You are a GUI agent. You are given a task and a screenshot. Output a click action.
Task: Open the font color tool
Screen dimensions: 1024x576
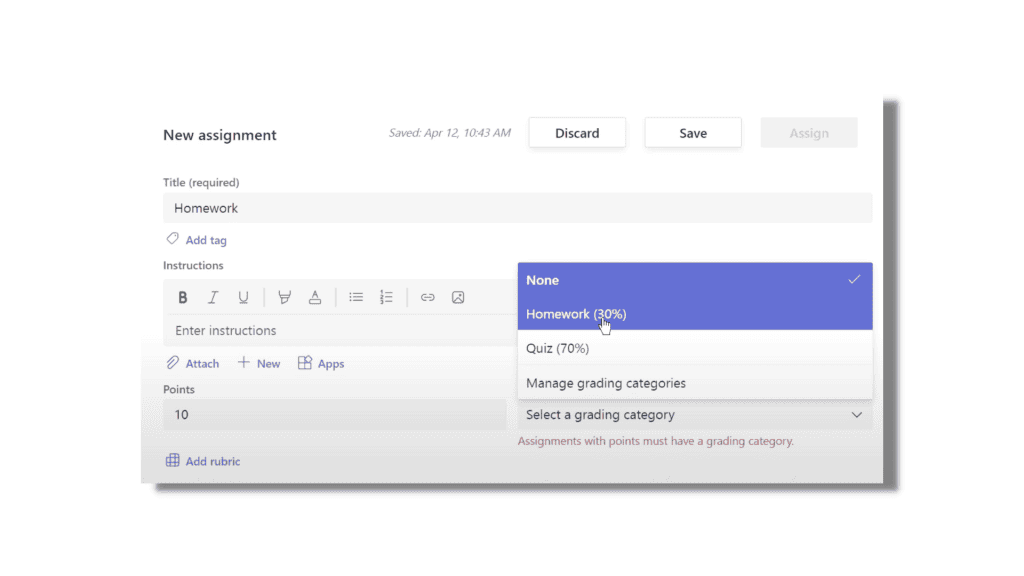click(x=315, y=297)
